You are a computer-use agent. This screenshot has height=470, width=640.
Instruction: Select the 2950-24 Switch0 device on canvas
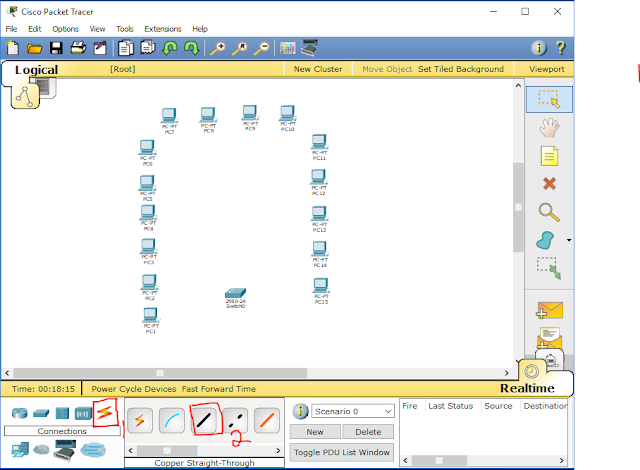click(236, 298)
